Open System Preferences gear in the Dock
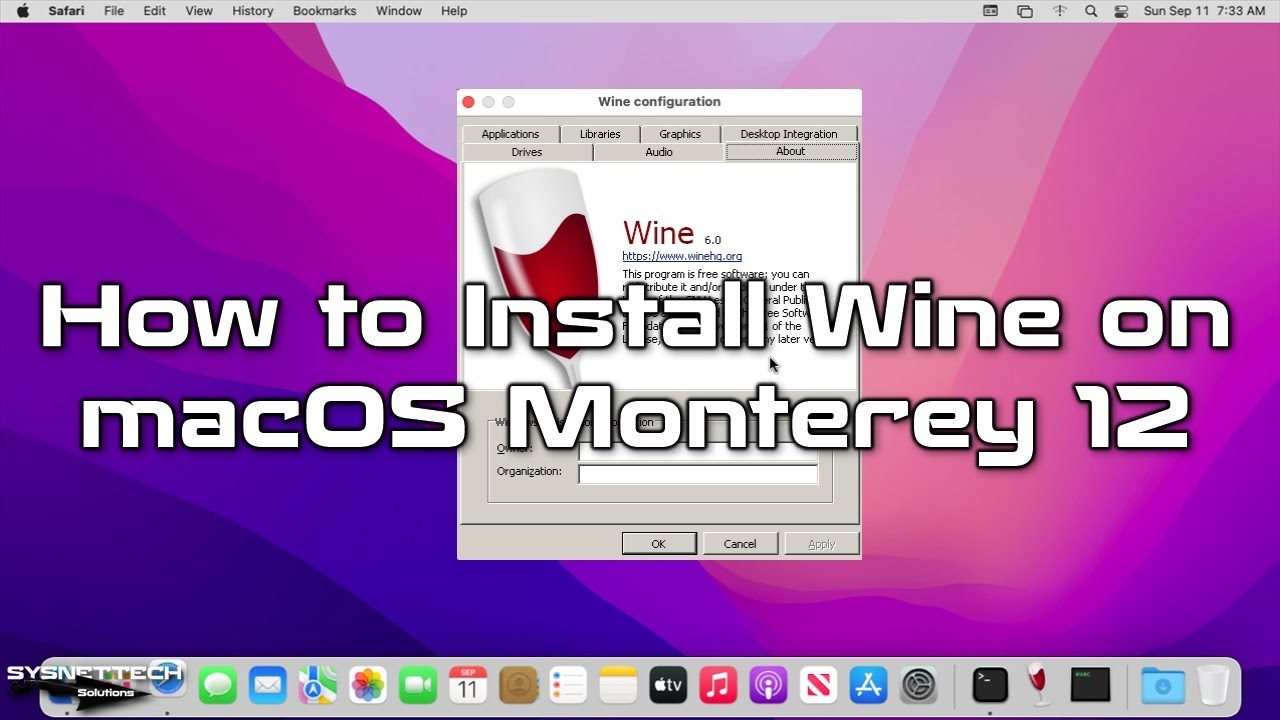The height and width of the screenshot is (720, 1280). pyautogui.click(x=918, y=685)
